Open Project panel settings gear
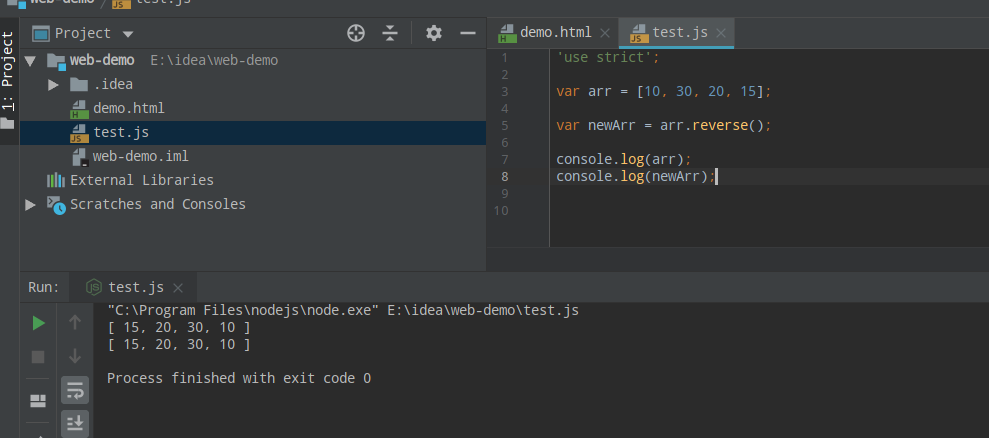989x438 pixels. [x=433, y=33]
